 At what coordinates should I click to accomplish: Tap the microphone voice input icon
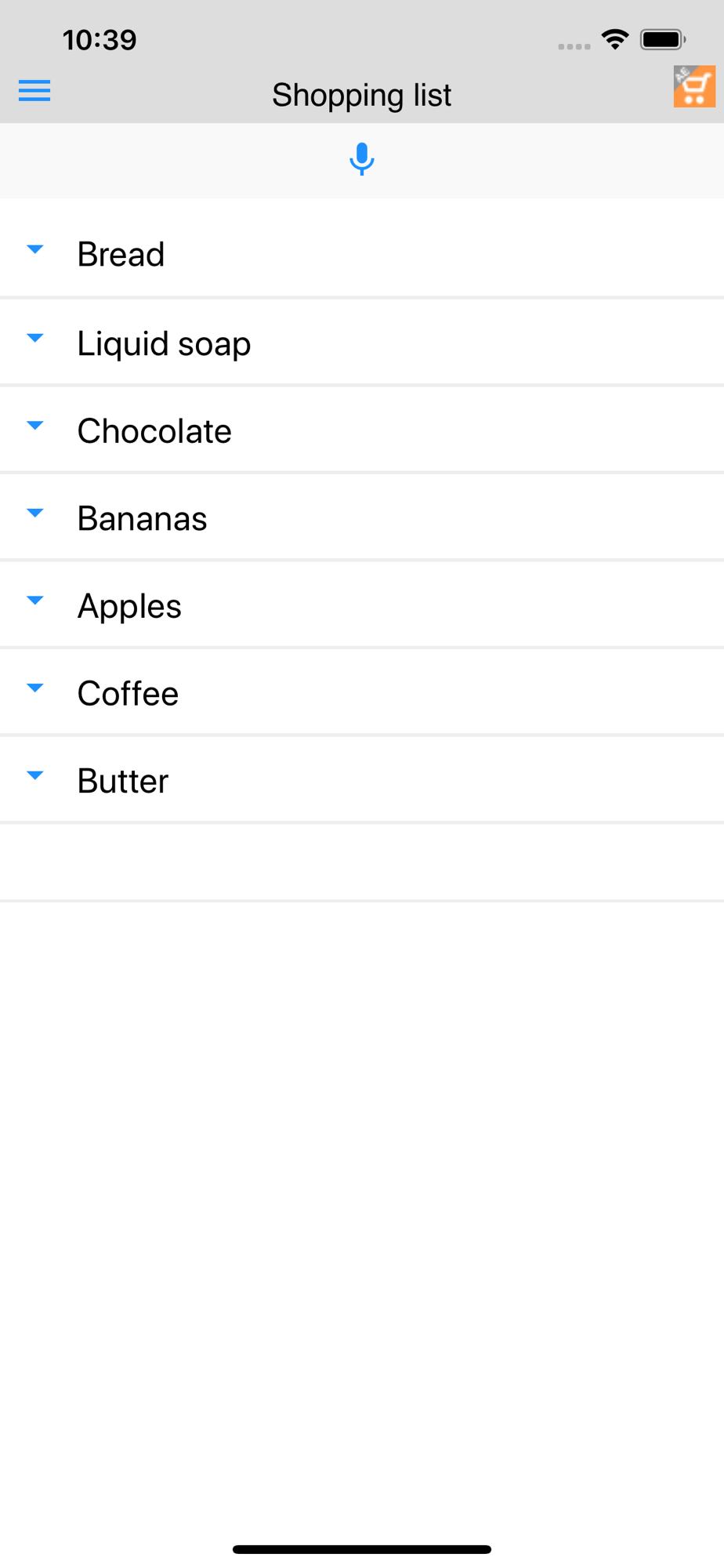click(x=362, y=159)
